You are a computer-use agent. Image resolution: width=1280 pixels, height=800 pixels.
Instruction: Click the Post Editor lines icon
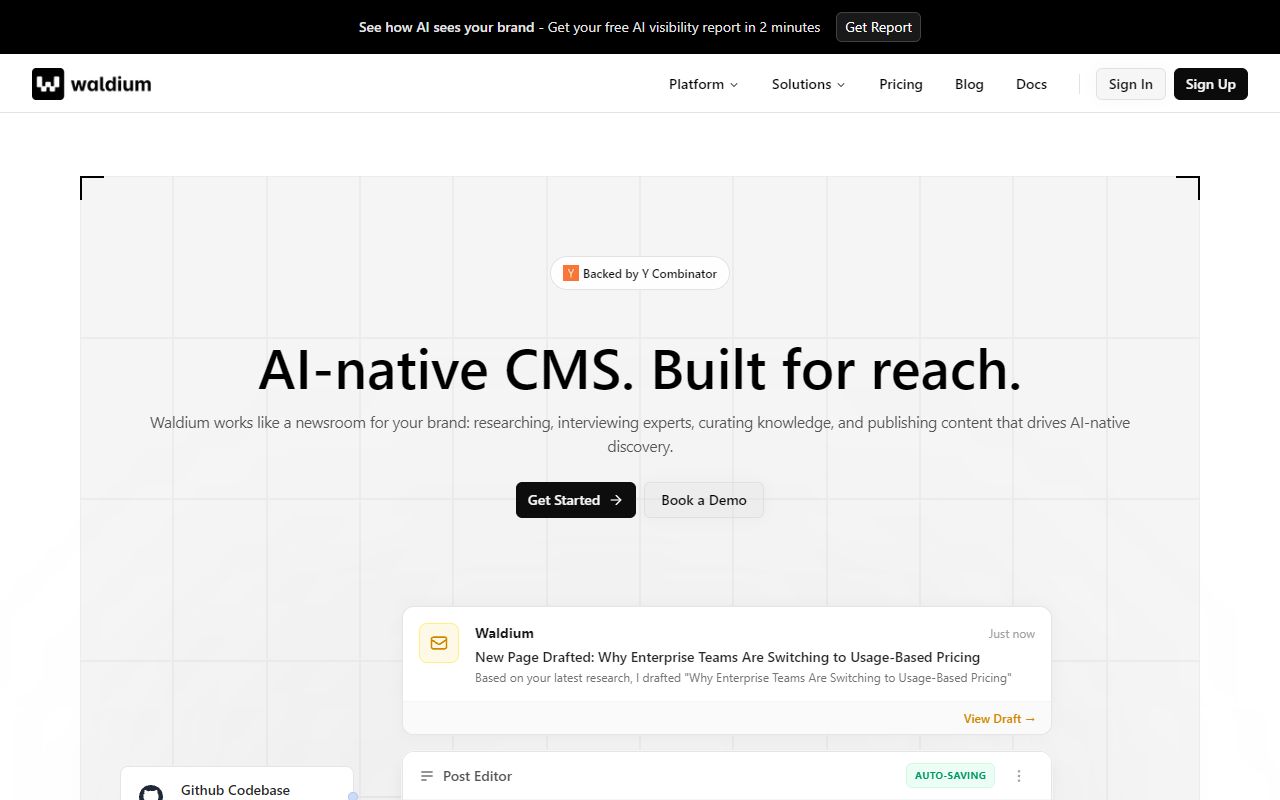tap(427, 776)
